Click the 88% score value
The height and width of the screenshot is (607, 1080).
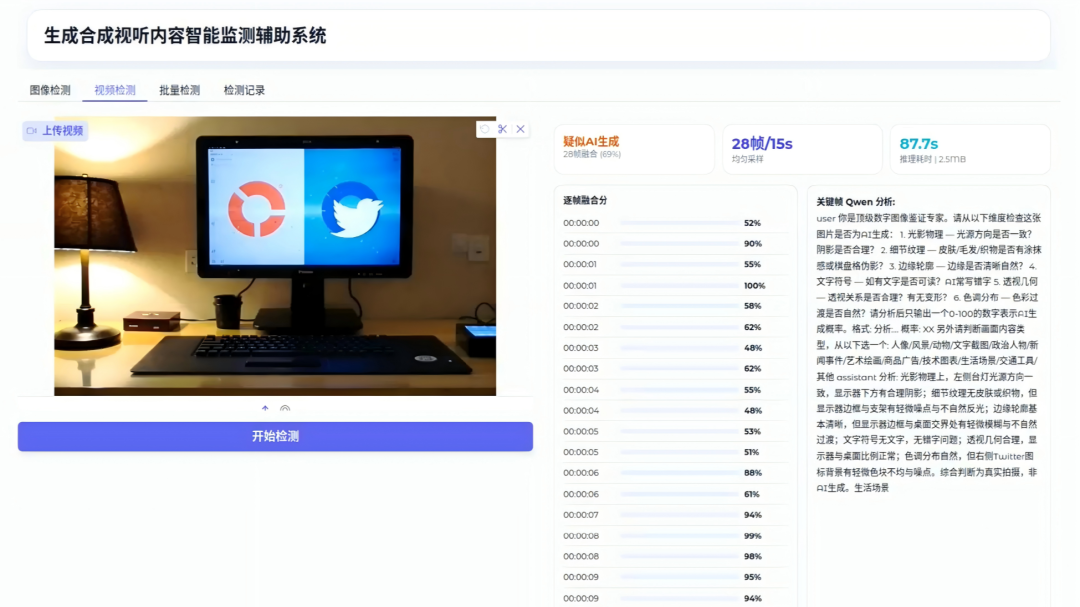coord(753,473)
